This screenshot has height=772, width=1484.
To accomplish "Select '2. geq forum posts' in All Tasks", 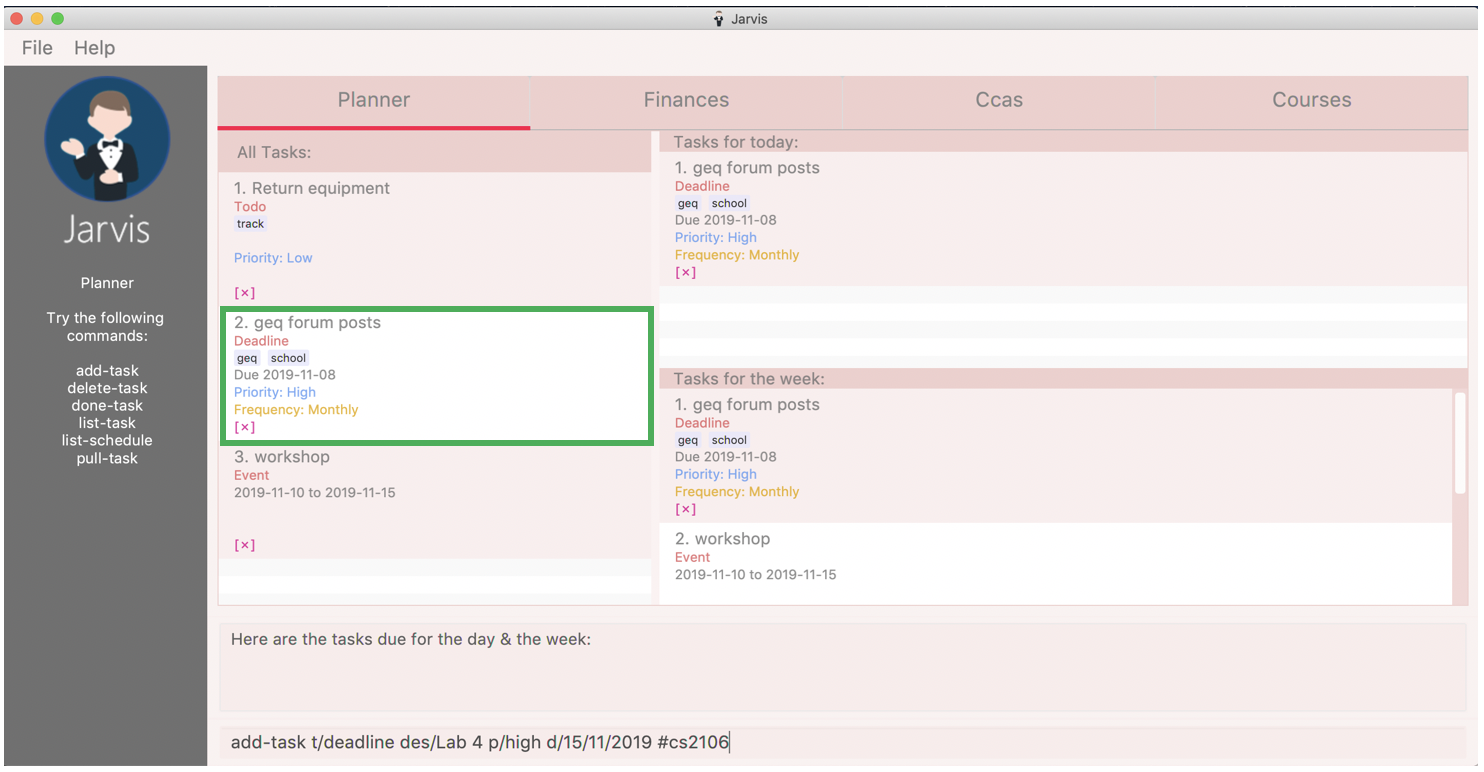I will click(307, 323).
